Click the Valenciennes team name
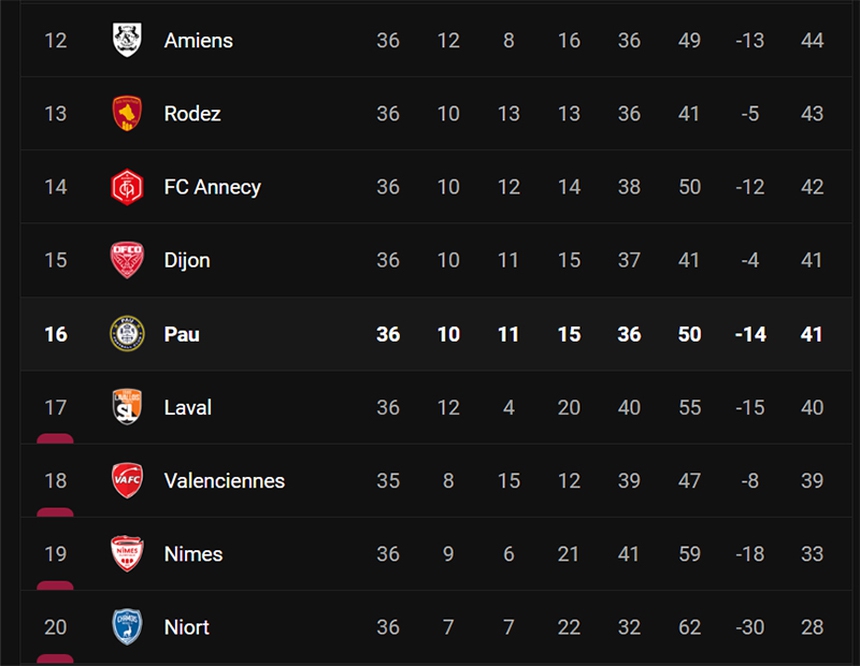The height and width of the screenshot is (666, 860). click(224, 481)
